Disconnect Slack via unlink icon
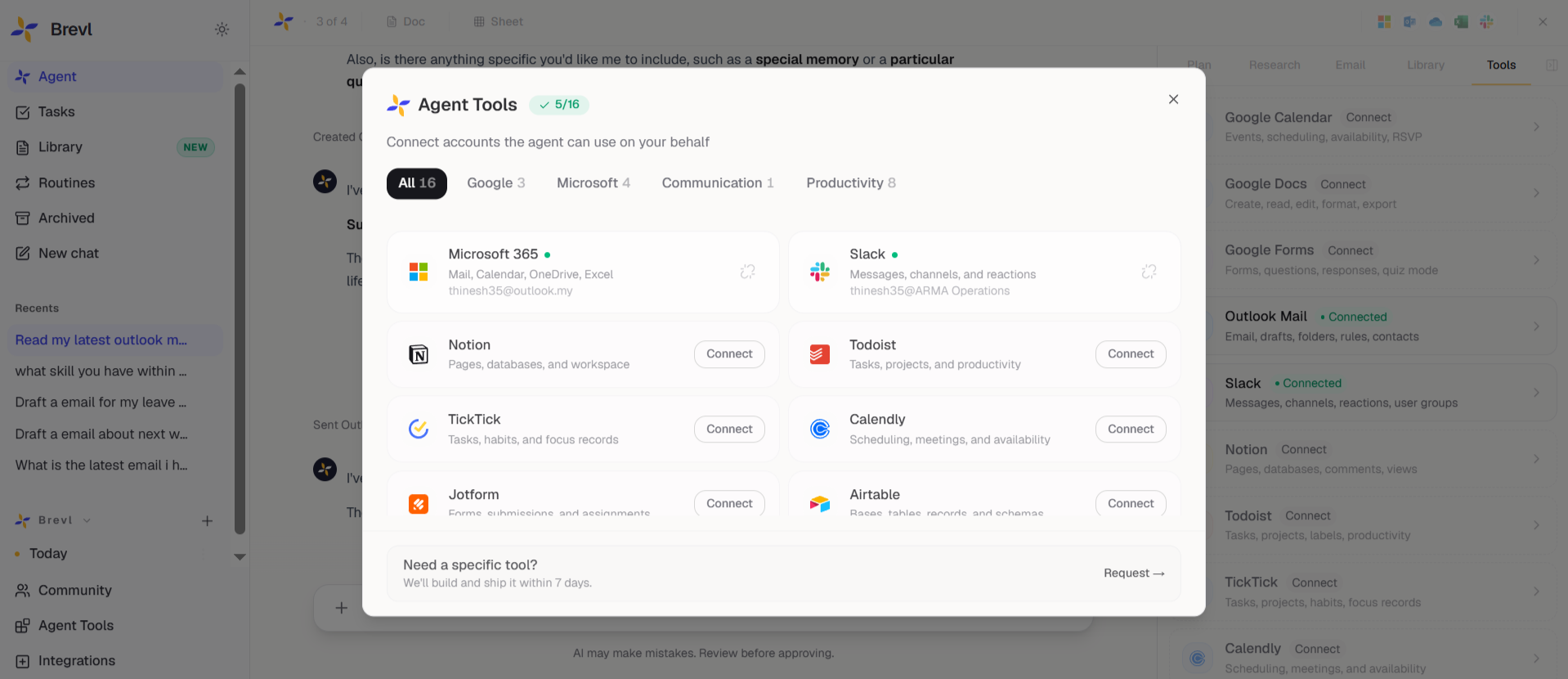 pyautogui.click(x=1149, y=272)
